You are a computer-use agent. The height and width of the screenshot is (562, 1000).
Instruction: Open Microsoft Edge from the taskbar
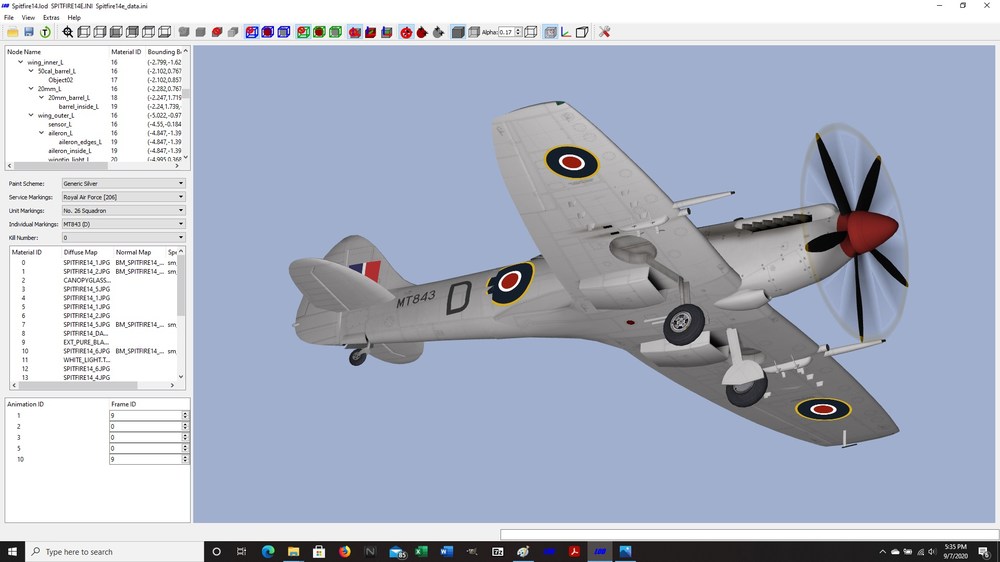coord(268,552)
